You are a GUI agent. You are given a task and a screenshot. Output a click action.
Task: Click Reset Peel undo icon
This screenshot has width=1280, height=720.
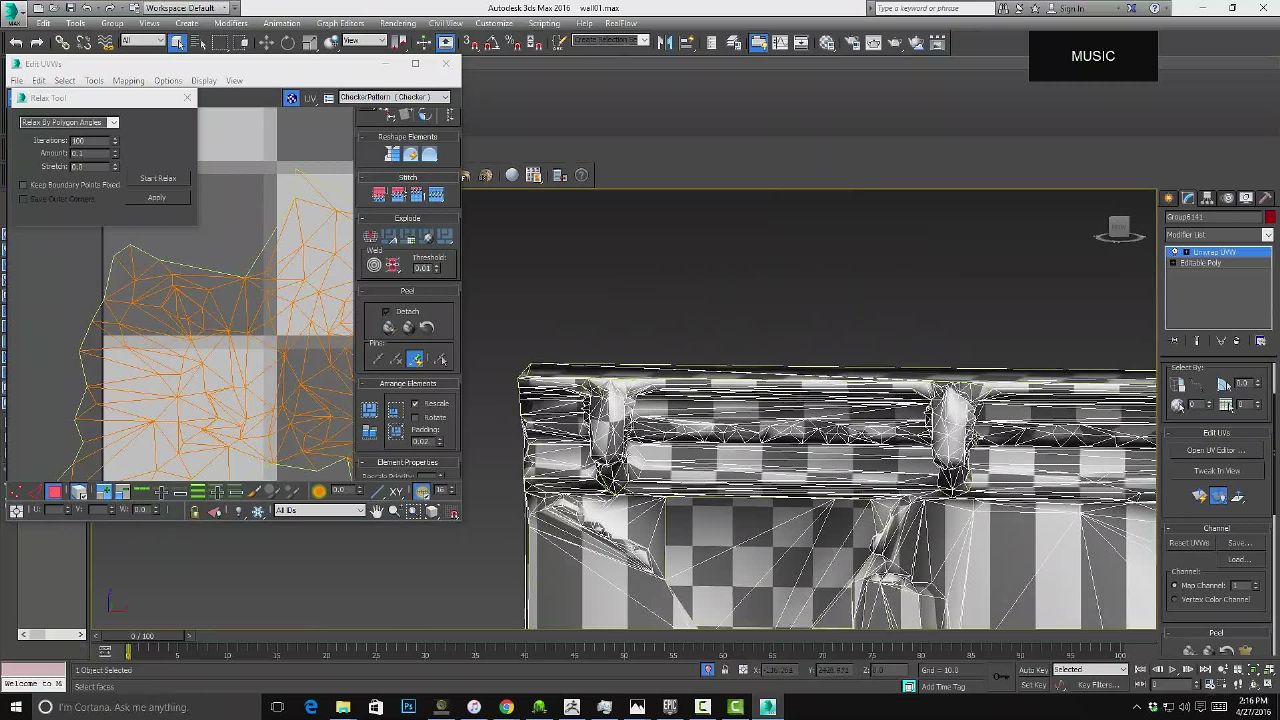pos(427,327)
